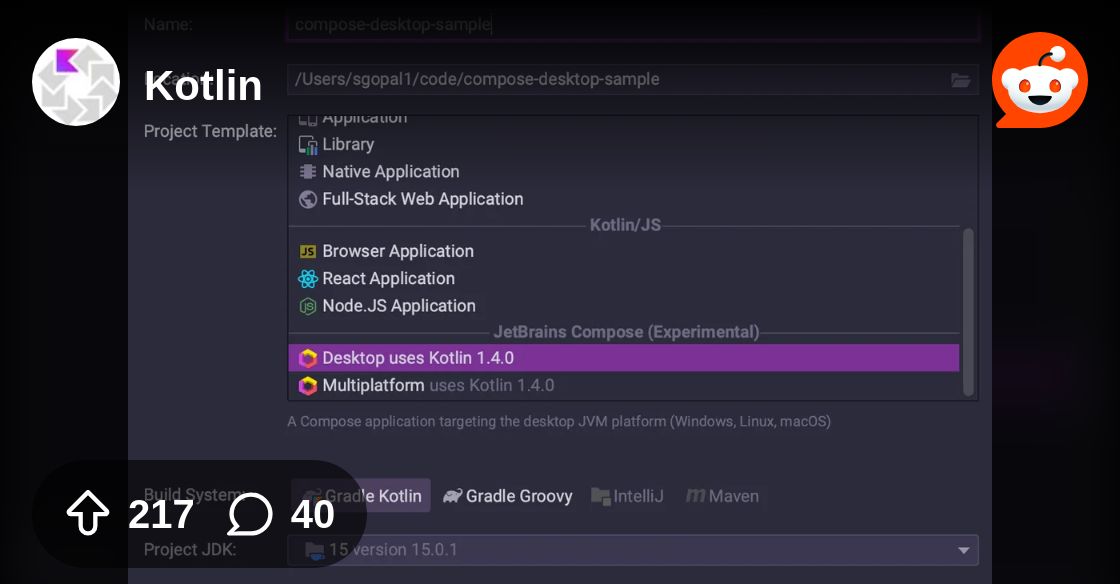Browse for project location folder icon
The height and width of the screenshot is (584, 1120).
click(x=961, y=80)
